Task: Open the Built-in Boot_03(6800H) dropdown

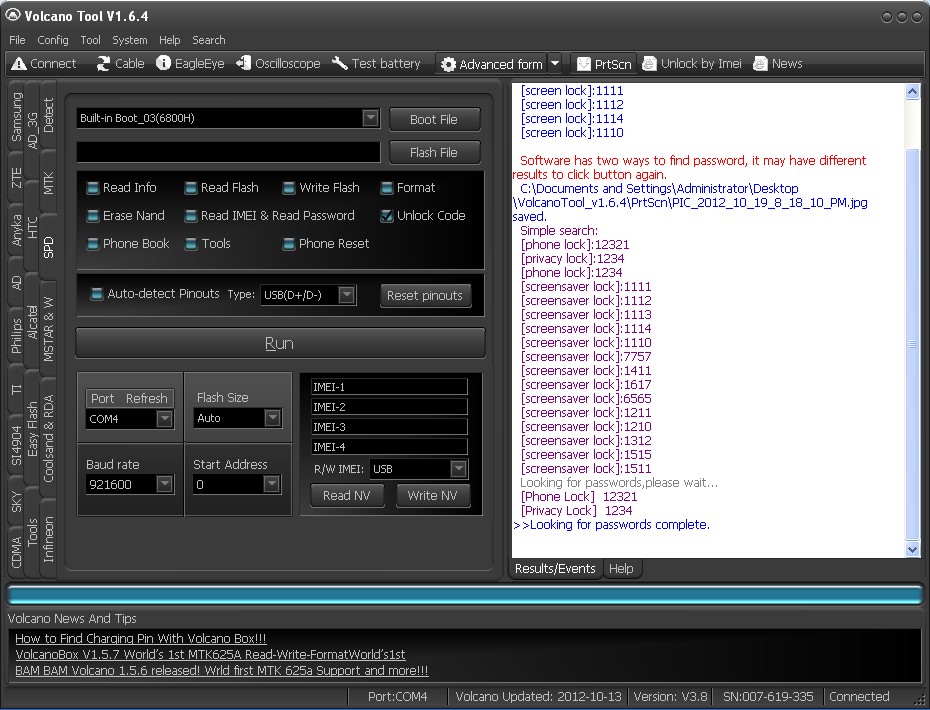Action: [370, 117]
